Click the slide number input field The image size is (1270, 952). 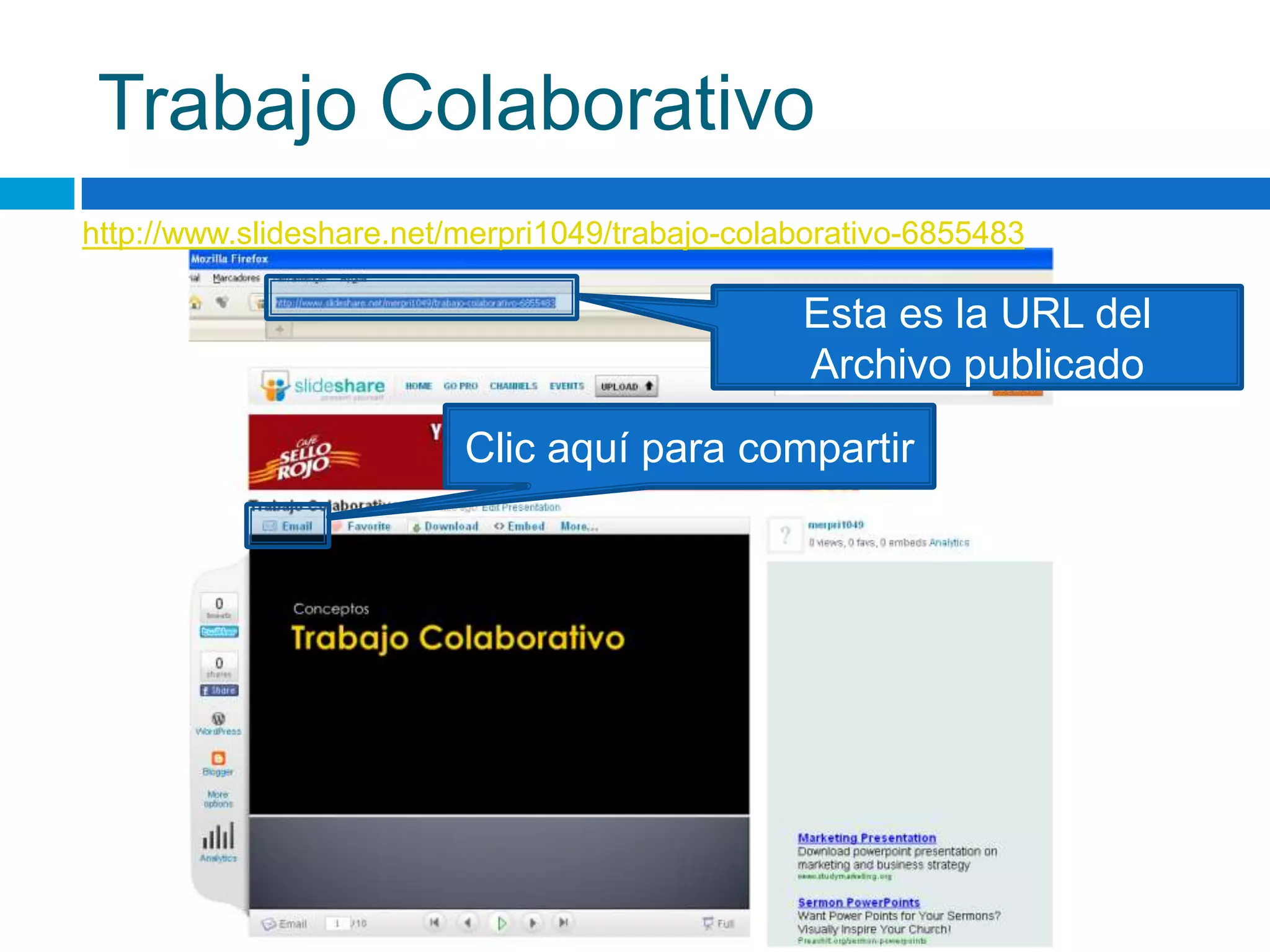(x=337, y=923)
